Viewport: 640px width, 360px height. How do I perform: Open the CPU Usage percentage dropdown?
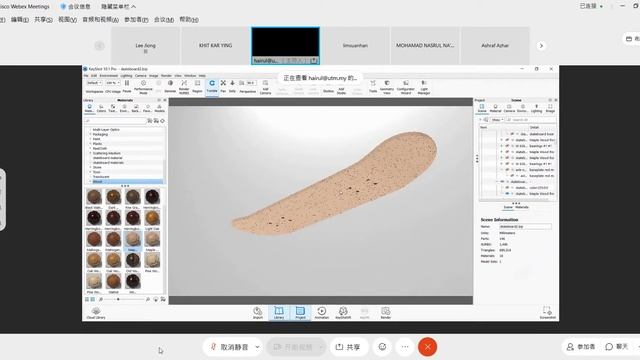point(112,83)
